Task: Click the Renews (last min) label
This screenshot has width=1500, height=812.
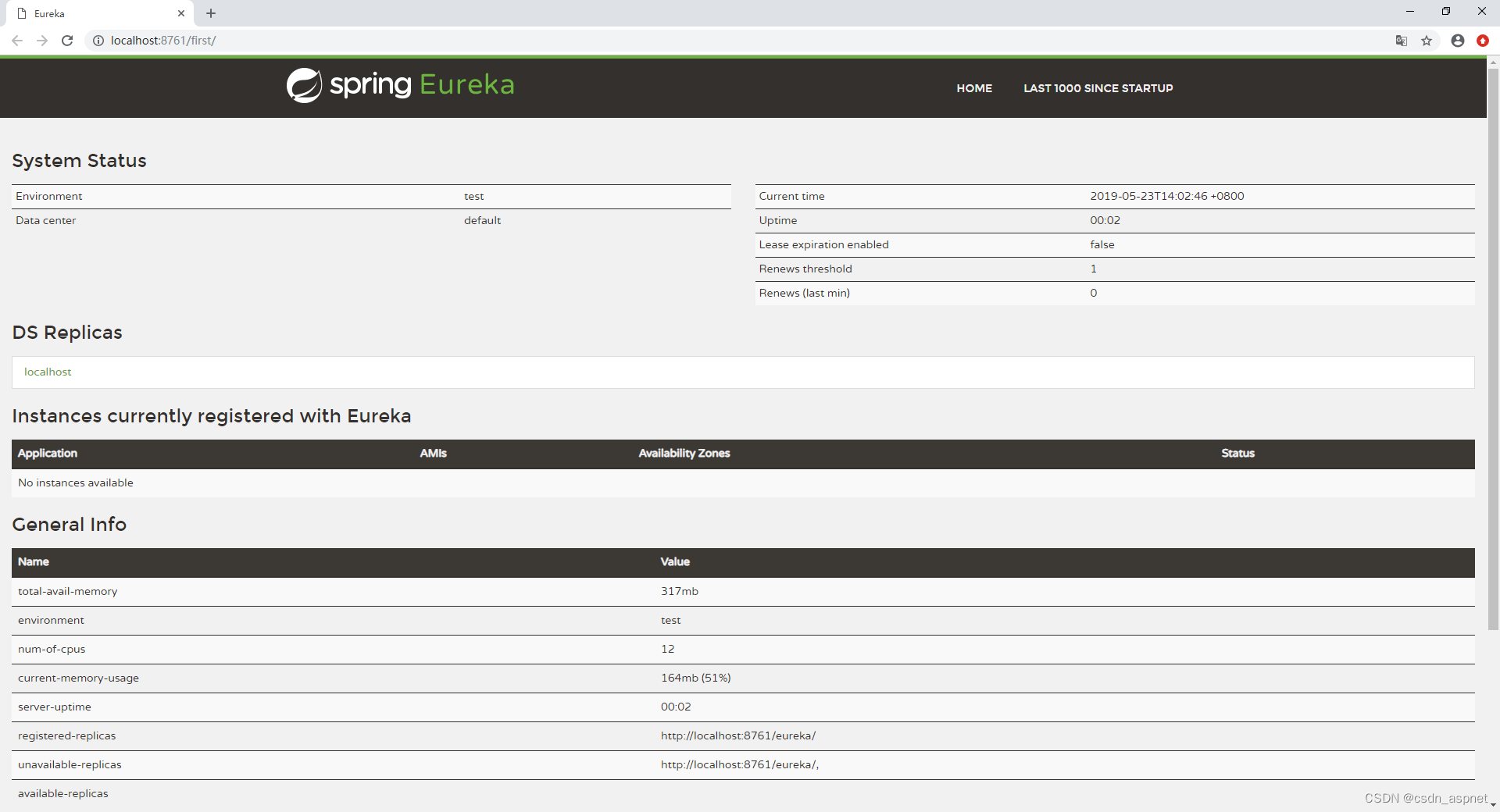Action: click(x=805, y=293)
